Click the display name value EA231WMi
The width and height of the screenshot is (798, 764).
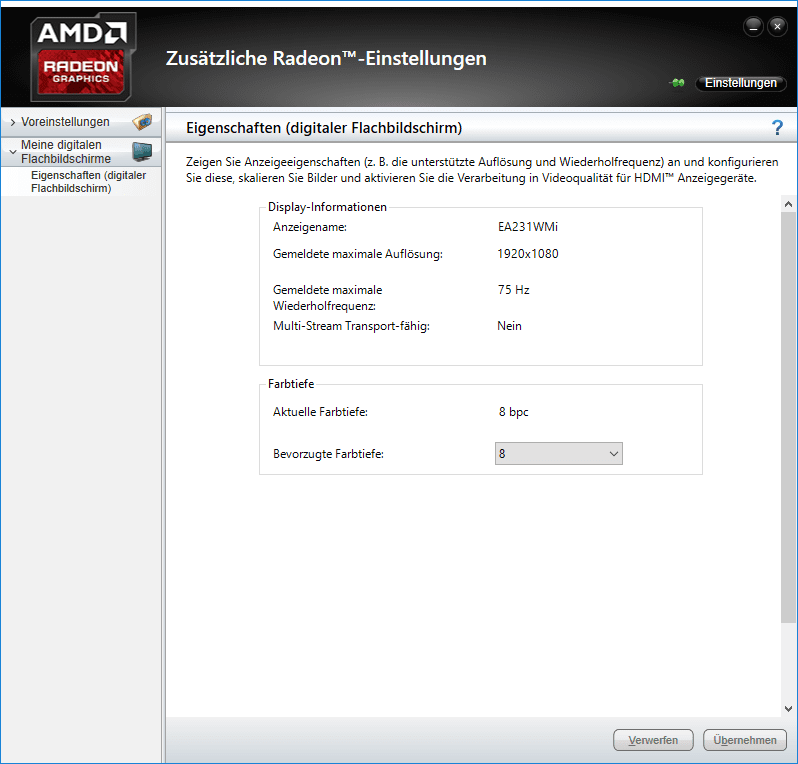tap(527, 227)
